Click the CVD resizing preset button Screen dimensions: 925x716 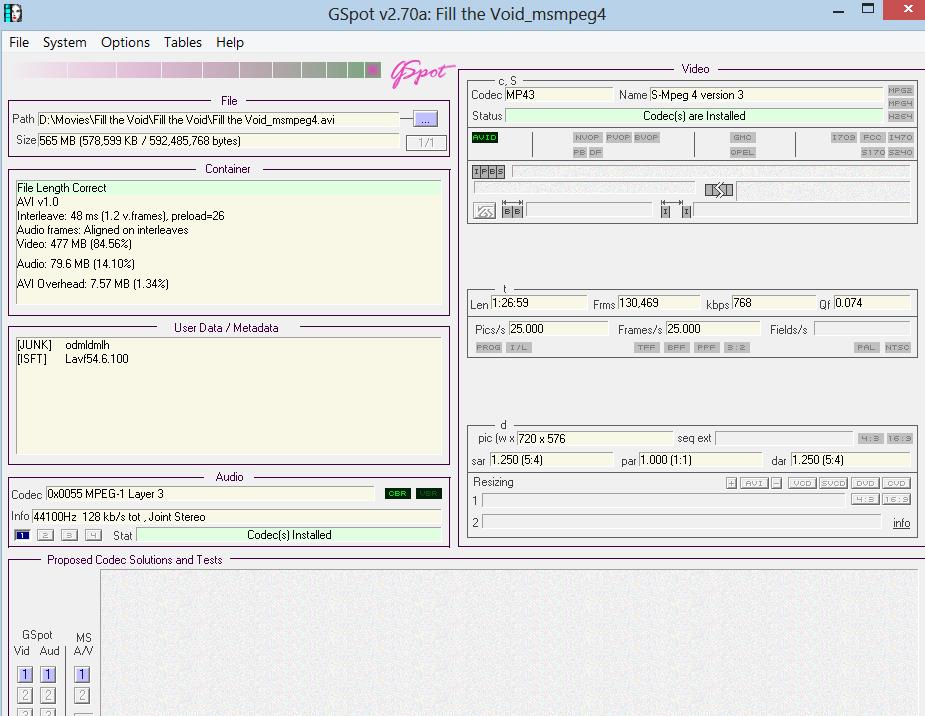[x=896, y=483]
